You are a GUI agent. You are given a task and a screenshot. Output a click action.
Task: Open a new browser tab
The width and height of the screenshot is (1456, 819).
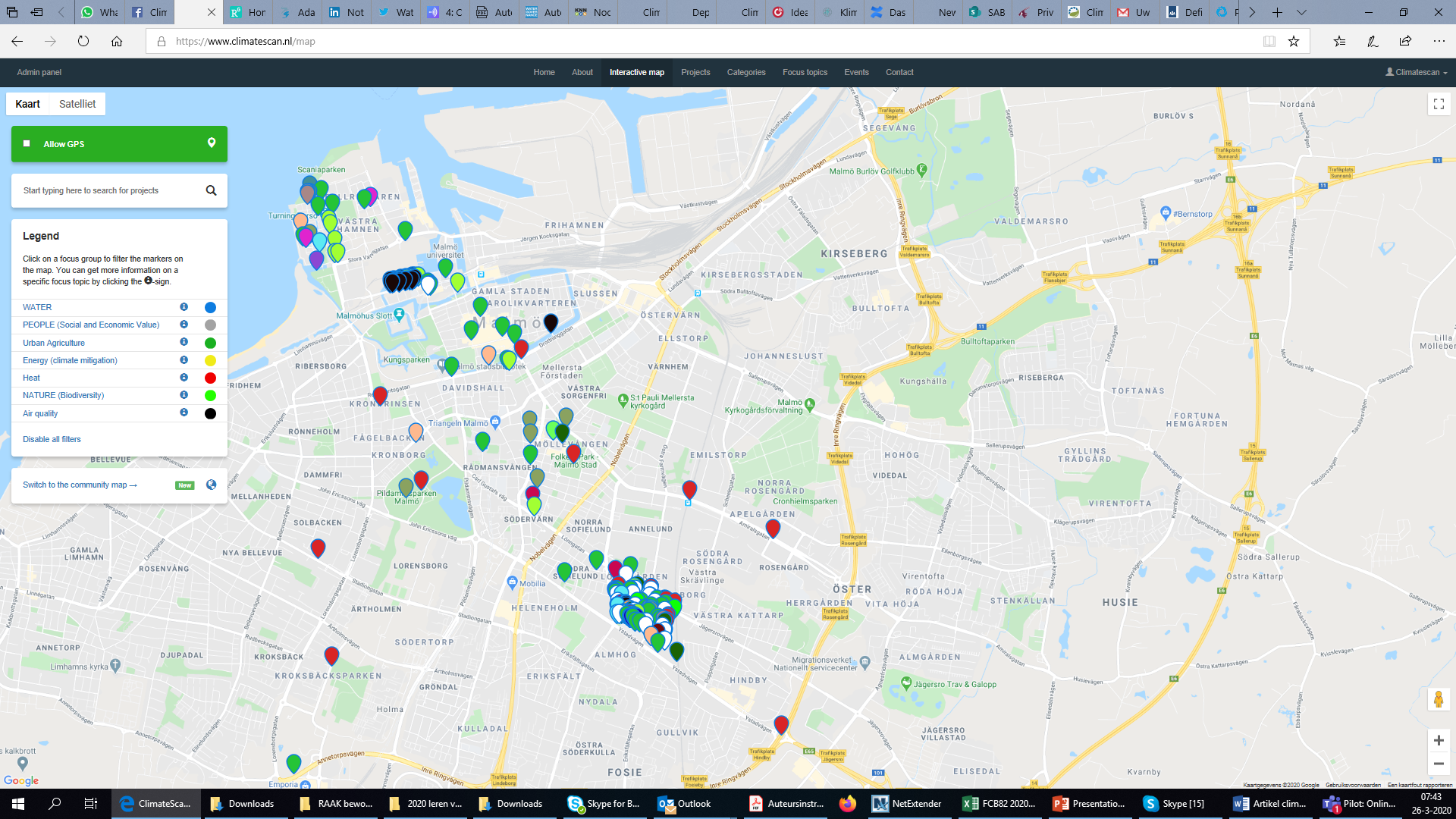click(x=1277, y=12)
